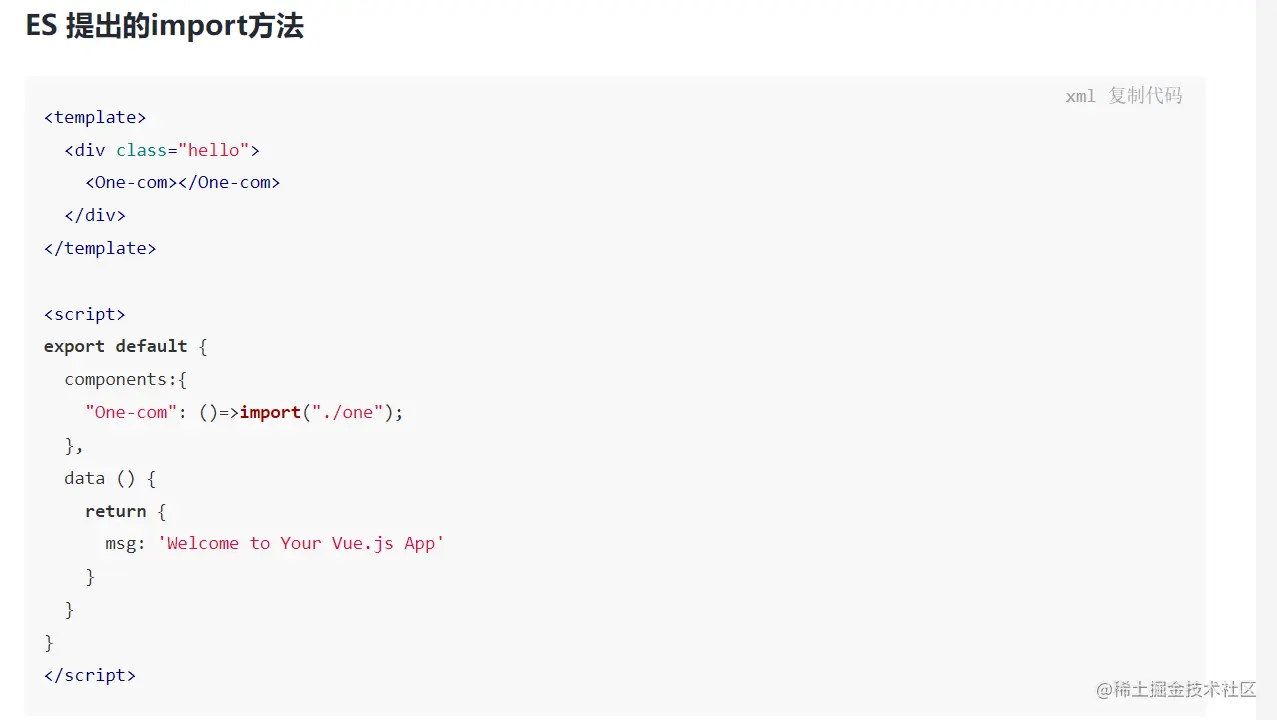This screenshot has height=720, width=1277.
Task: Click the closing </template> tag
Action: click(100, 248)
